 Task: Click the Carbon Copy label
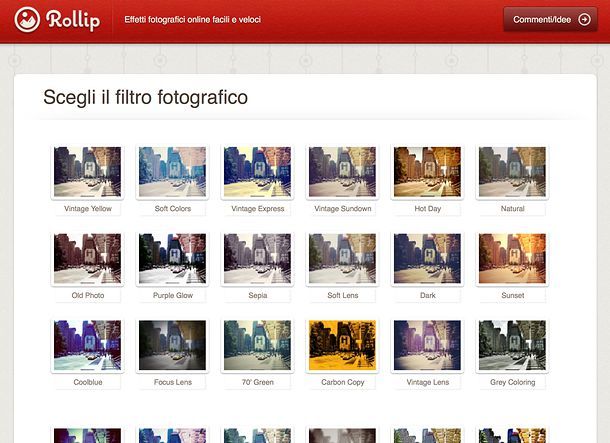pyautogui.click(x=343, y=382)
